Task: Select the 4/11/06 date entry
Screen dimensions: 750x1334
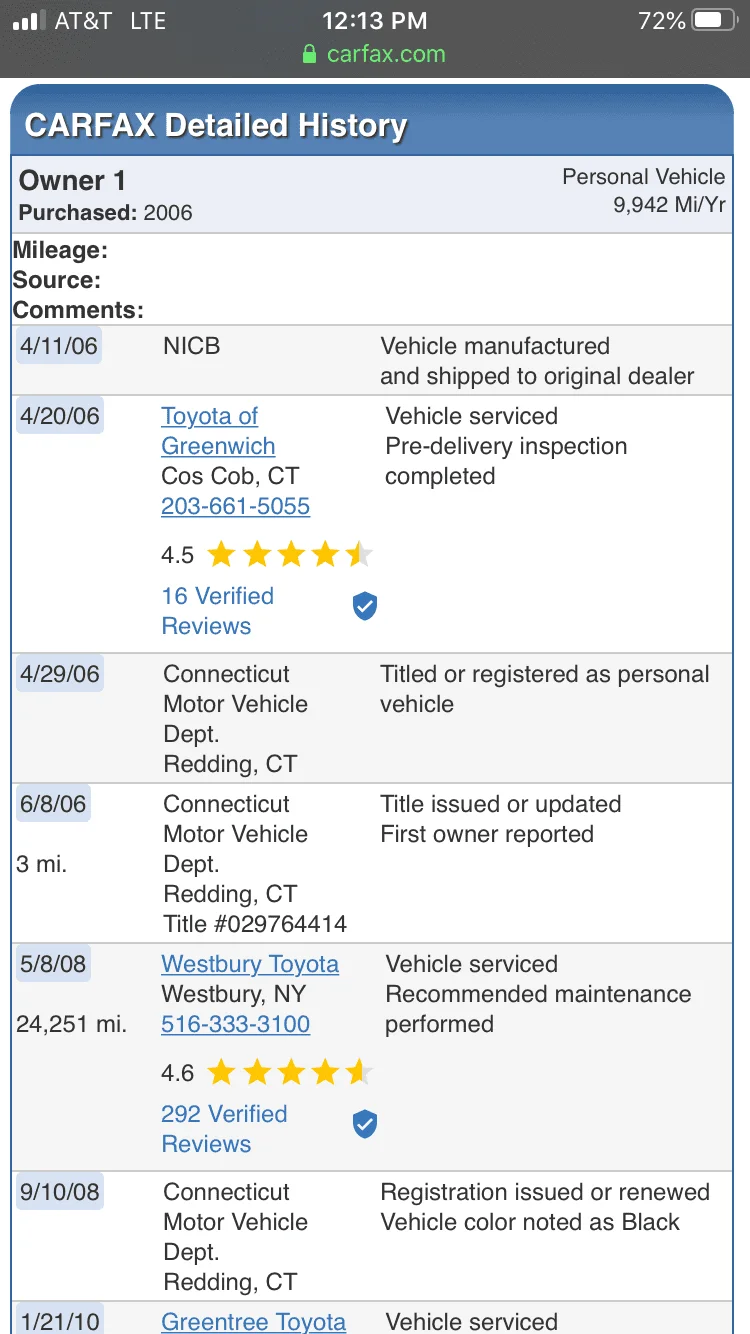Action: point(59,346)
